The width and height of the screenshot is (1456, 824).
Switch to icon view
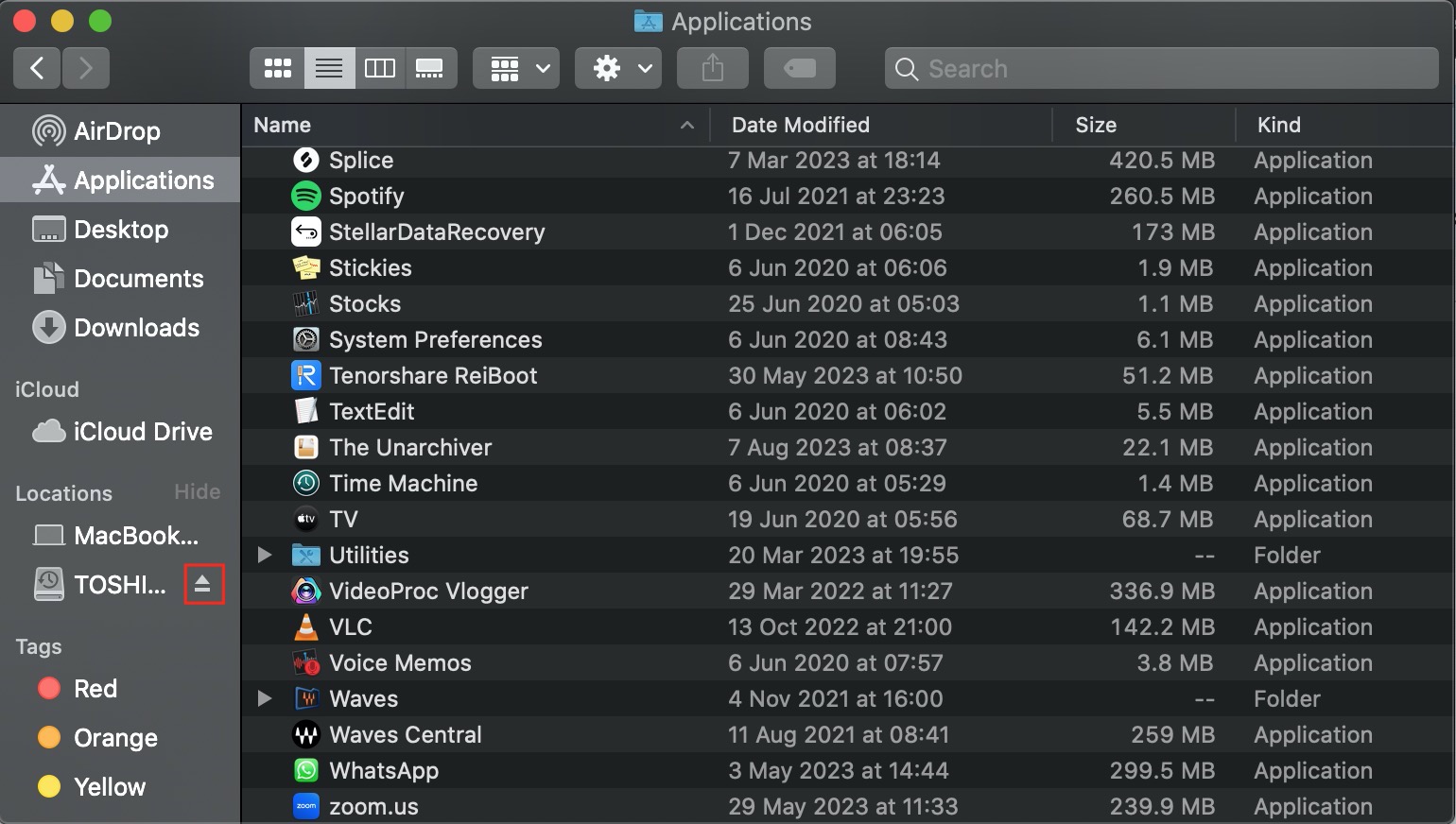pos(277,68)
